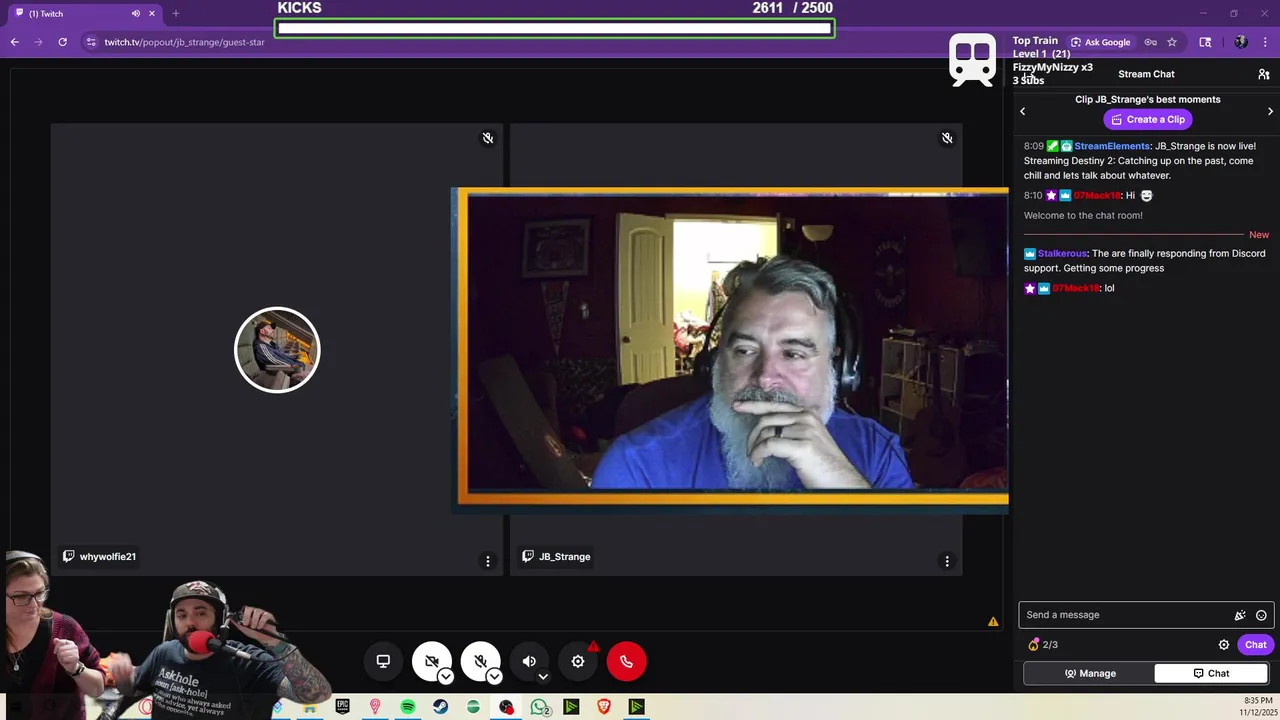1280x720 pixels.
Task: Open emote picker smiley icon
Action: pos(1261,616)
